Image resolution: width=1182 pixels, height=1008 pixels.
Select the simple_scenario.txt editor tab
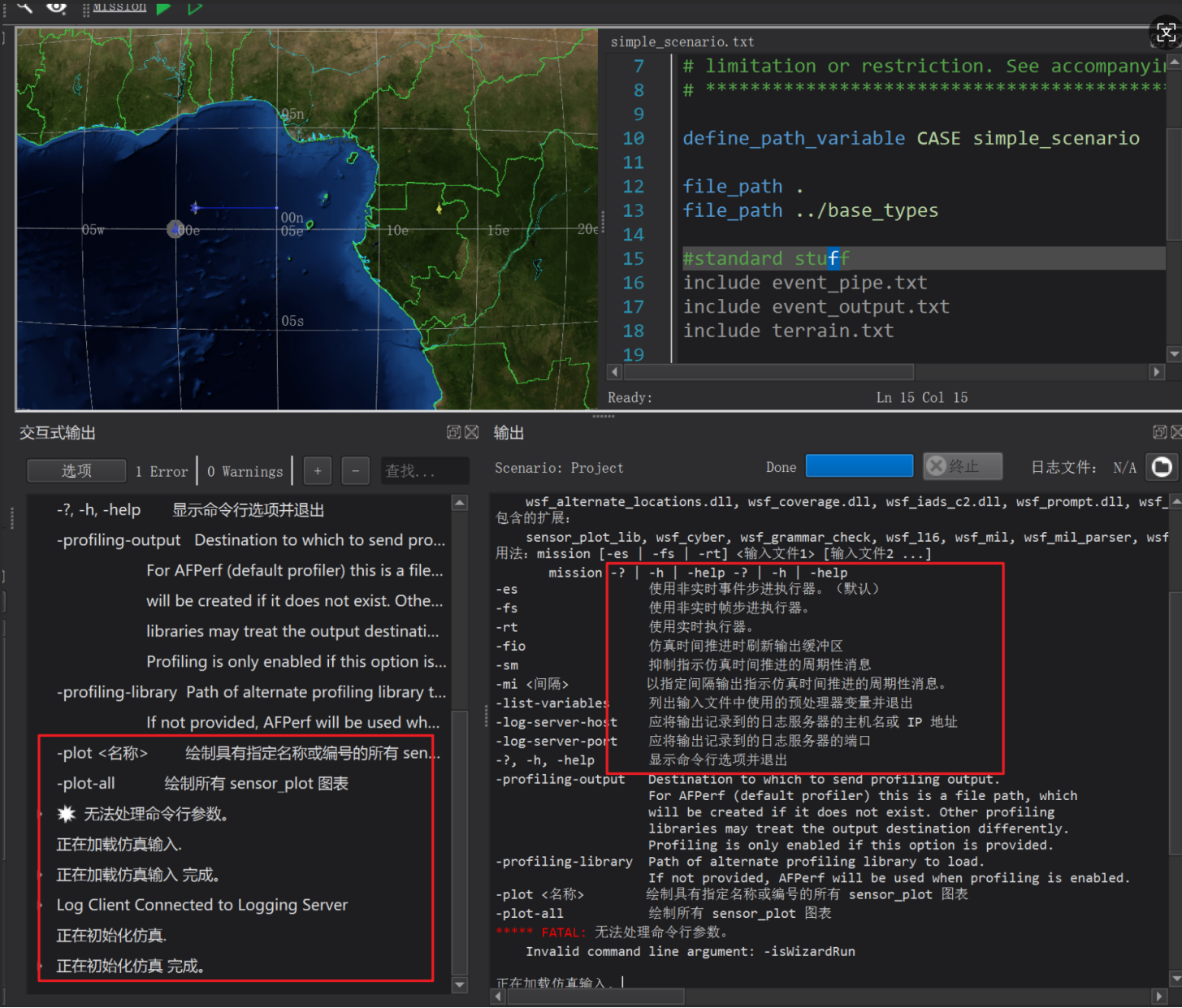click(x=682, y=41)
